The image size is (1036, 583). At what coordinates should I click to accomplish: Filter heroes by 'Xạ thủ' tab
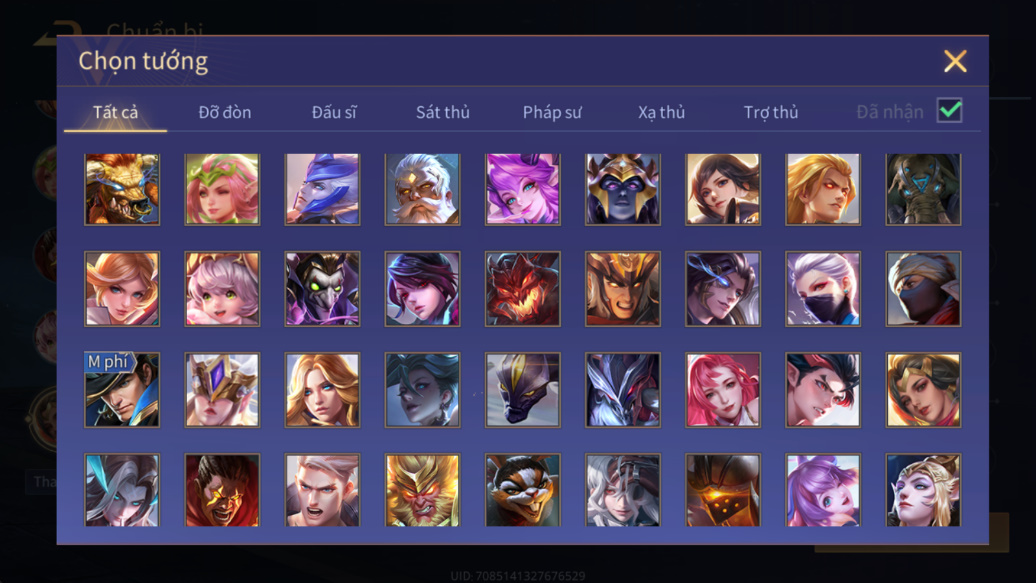tap(661, 112)
